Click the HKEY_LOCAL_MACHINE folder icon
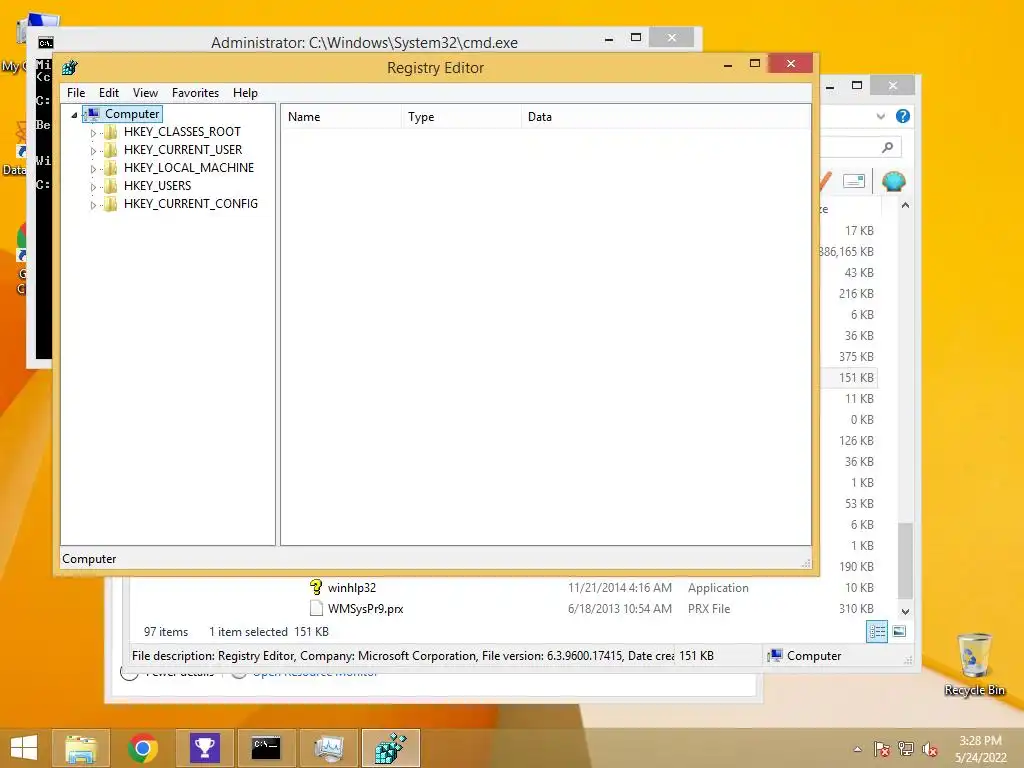 (111, 168)
